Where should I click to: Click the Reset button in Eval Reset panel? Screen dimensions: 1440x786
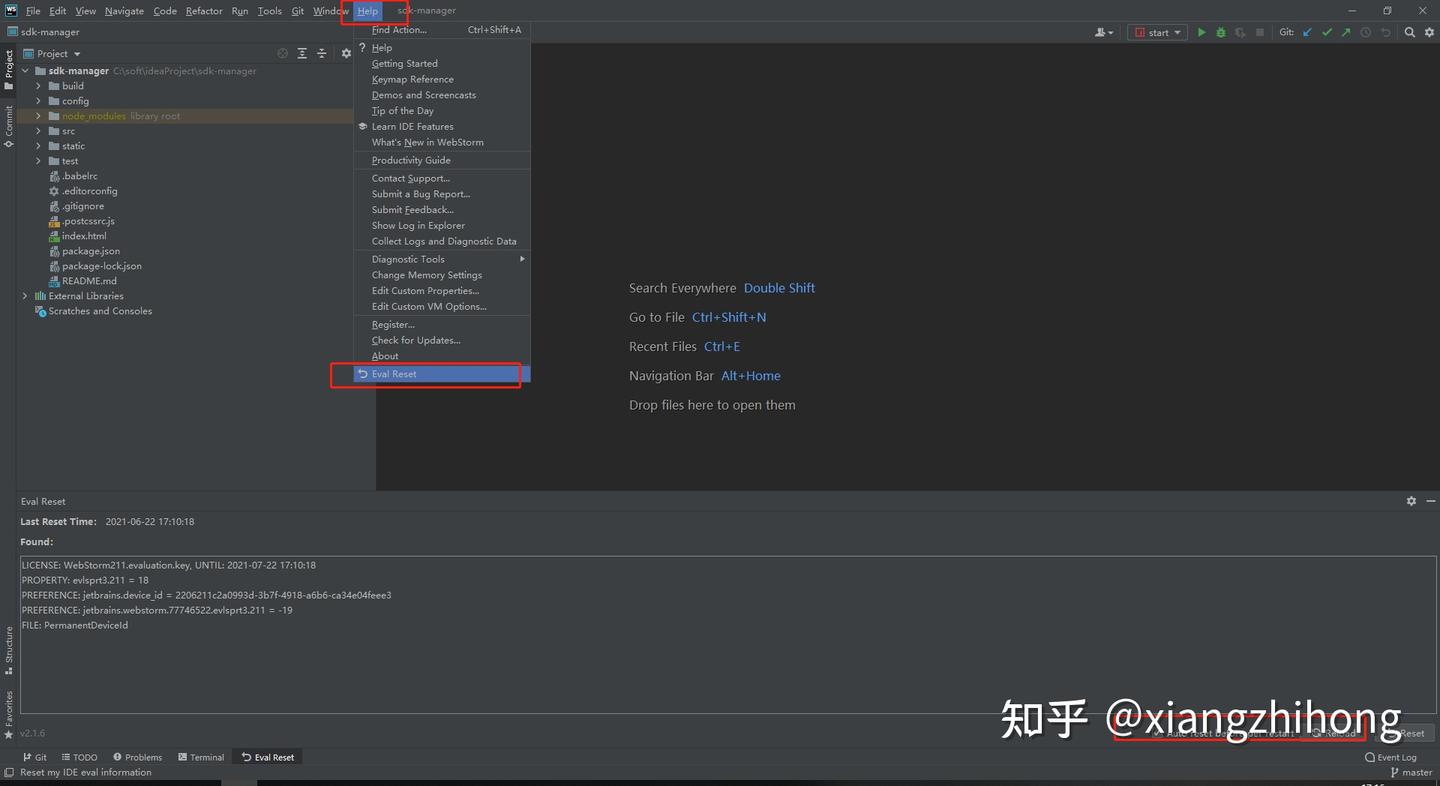[1413, 733]
